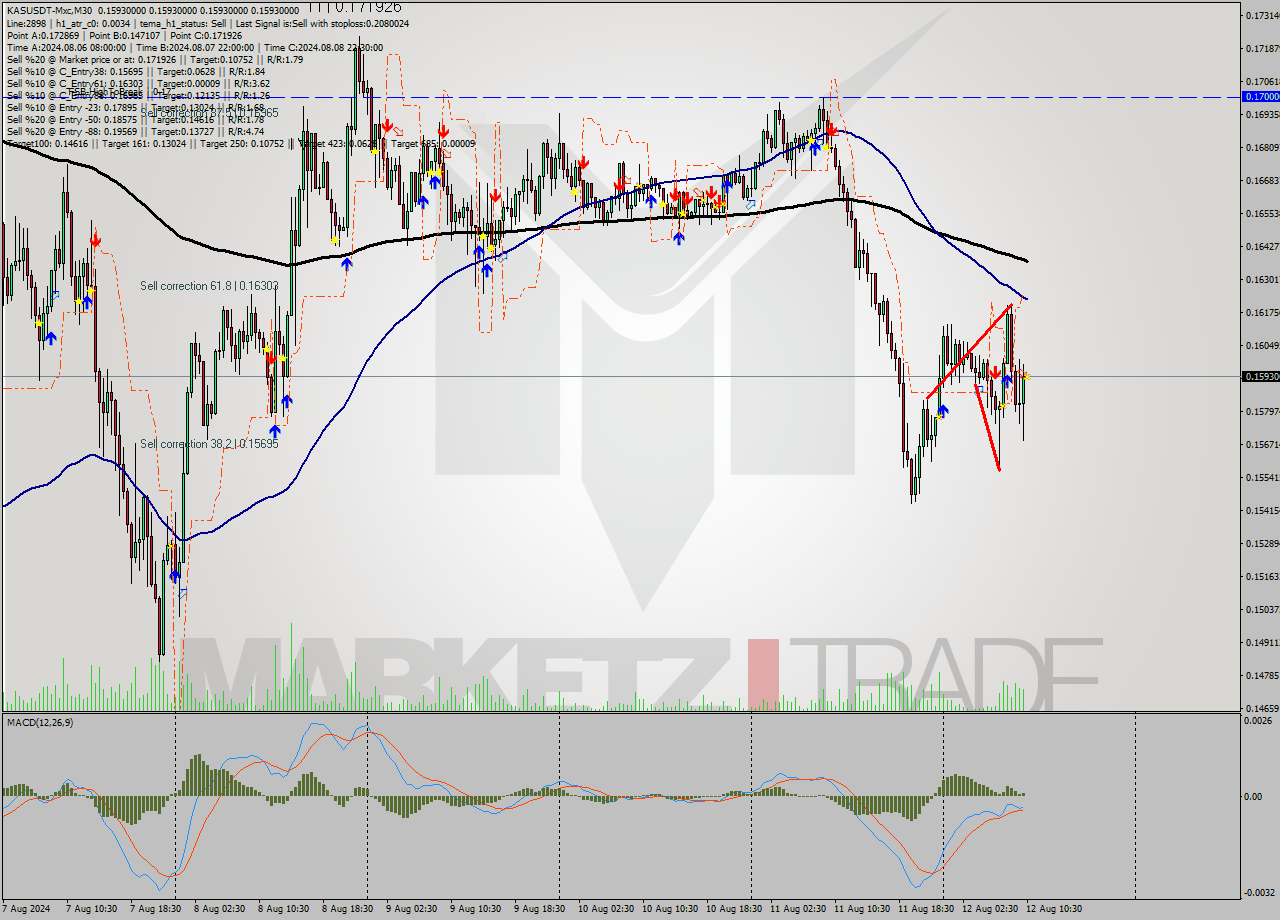
Task: Click the MACD scale value -0.0032
Action: coord(1257,892)
